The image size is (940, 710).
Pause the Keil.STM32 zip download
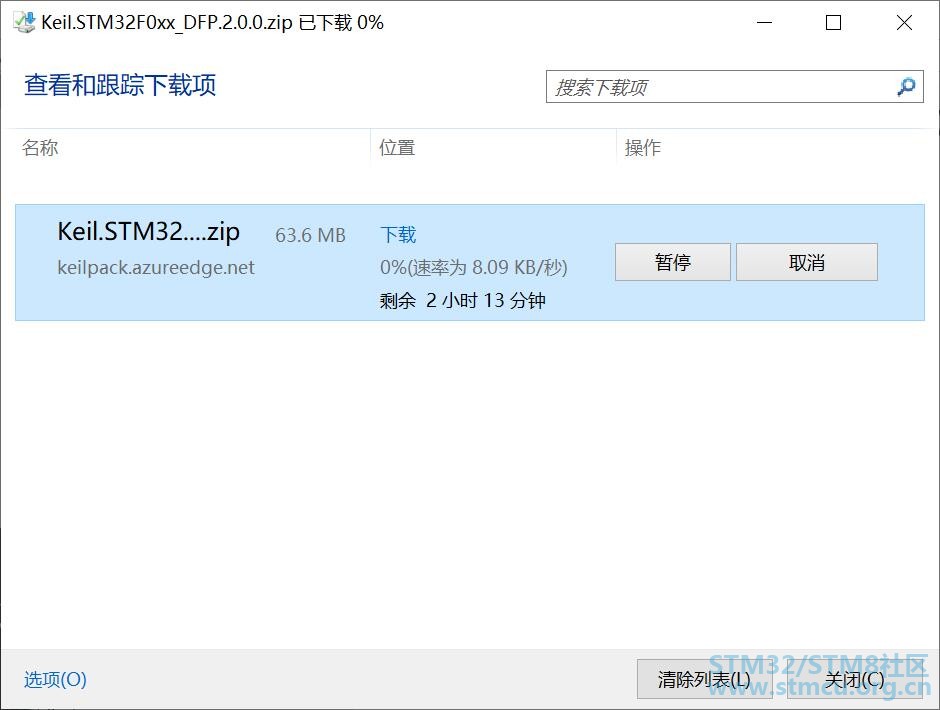[673, 262]
